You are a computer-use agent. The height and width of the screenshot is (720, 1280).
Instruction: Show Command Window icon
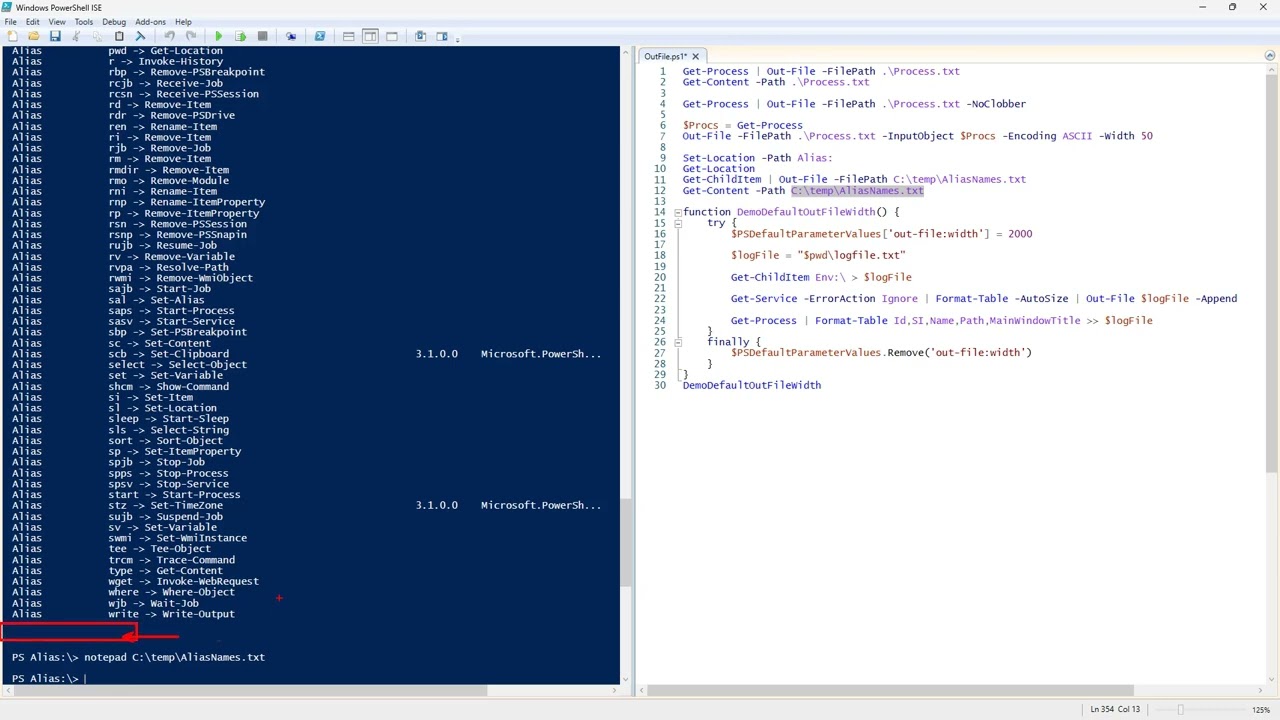pos(420,36)
